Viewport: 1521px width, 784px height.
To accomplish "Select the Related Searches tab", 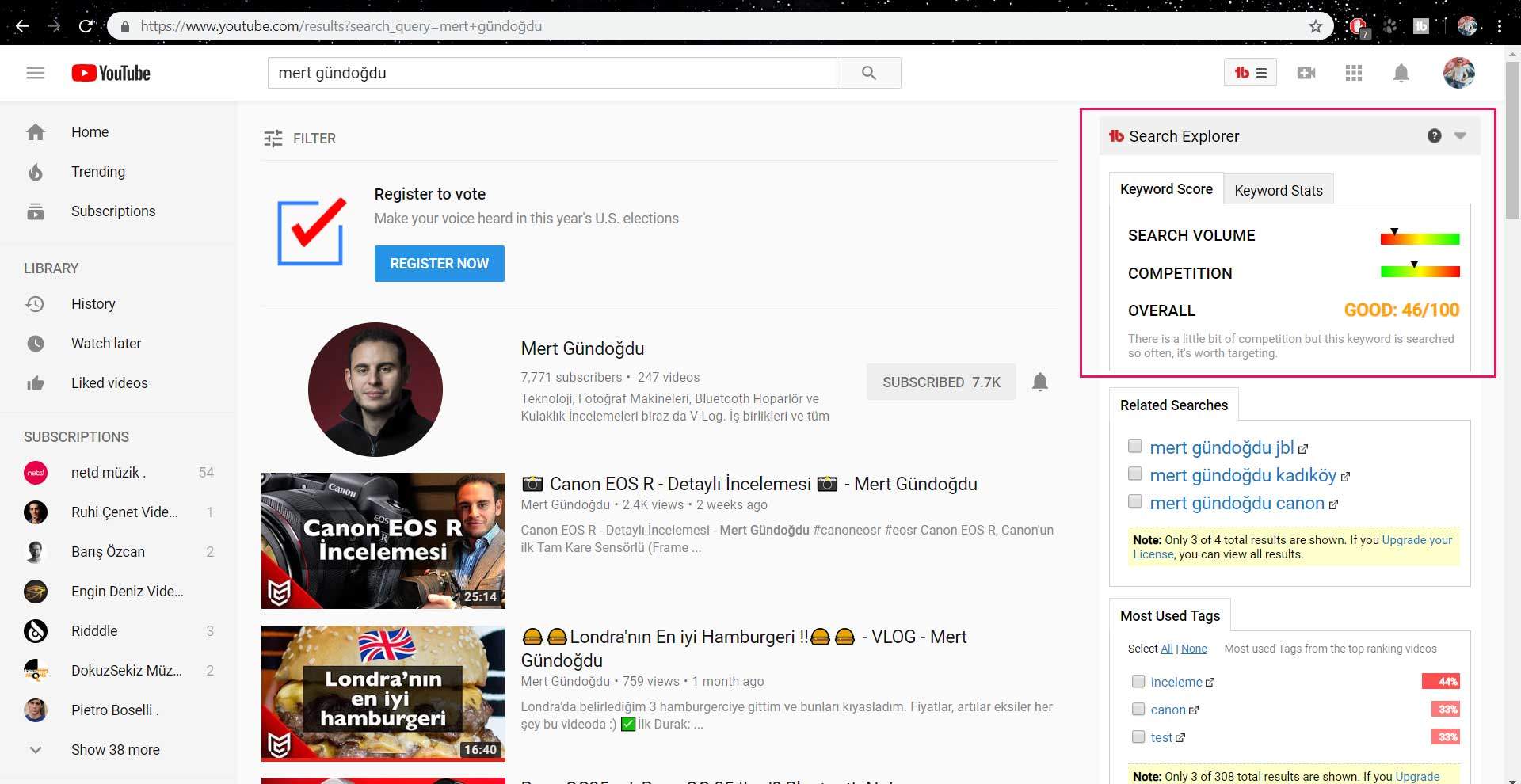I will click(x=1173, y=405).
